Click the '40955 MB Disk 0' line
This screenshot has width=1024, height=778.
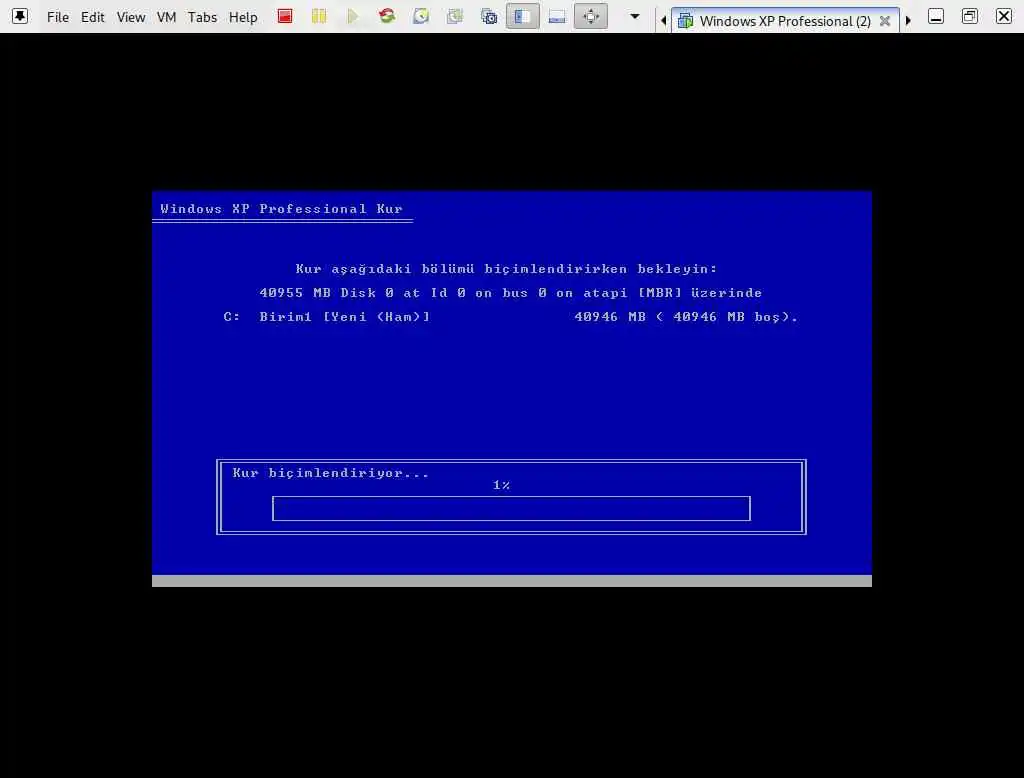(511, 293)
